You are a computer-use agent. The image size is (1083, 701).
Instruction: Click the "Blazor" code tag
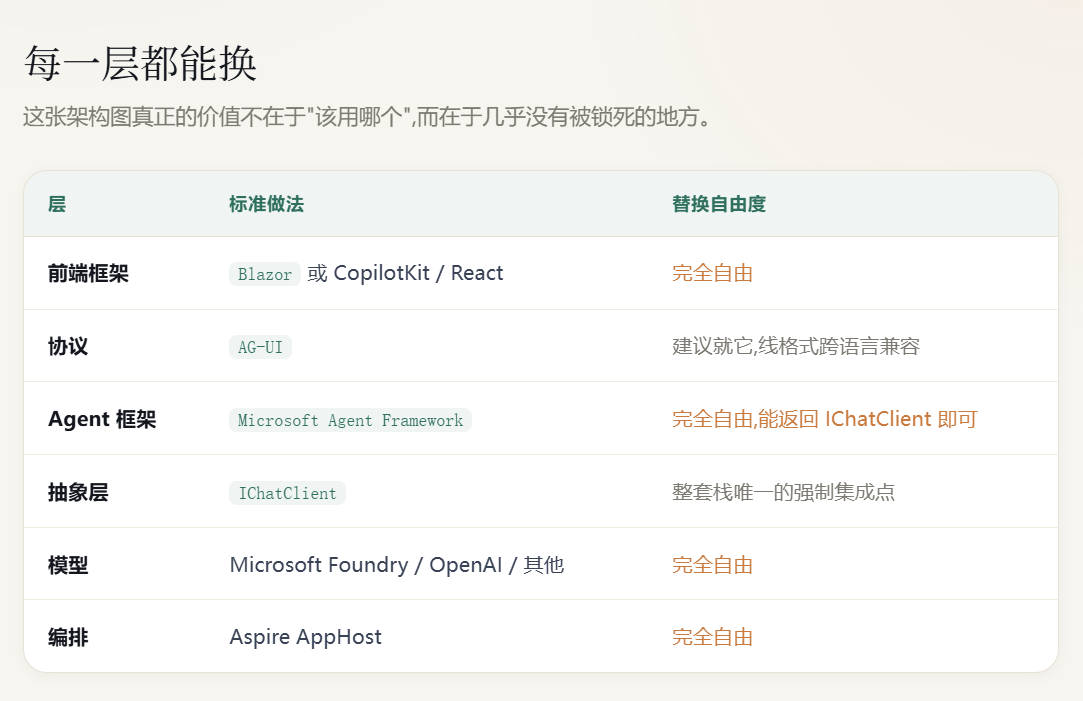(265, 274)
